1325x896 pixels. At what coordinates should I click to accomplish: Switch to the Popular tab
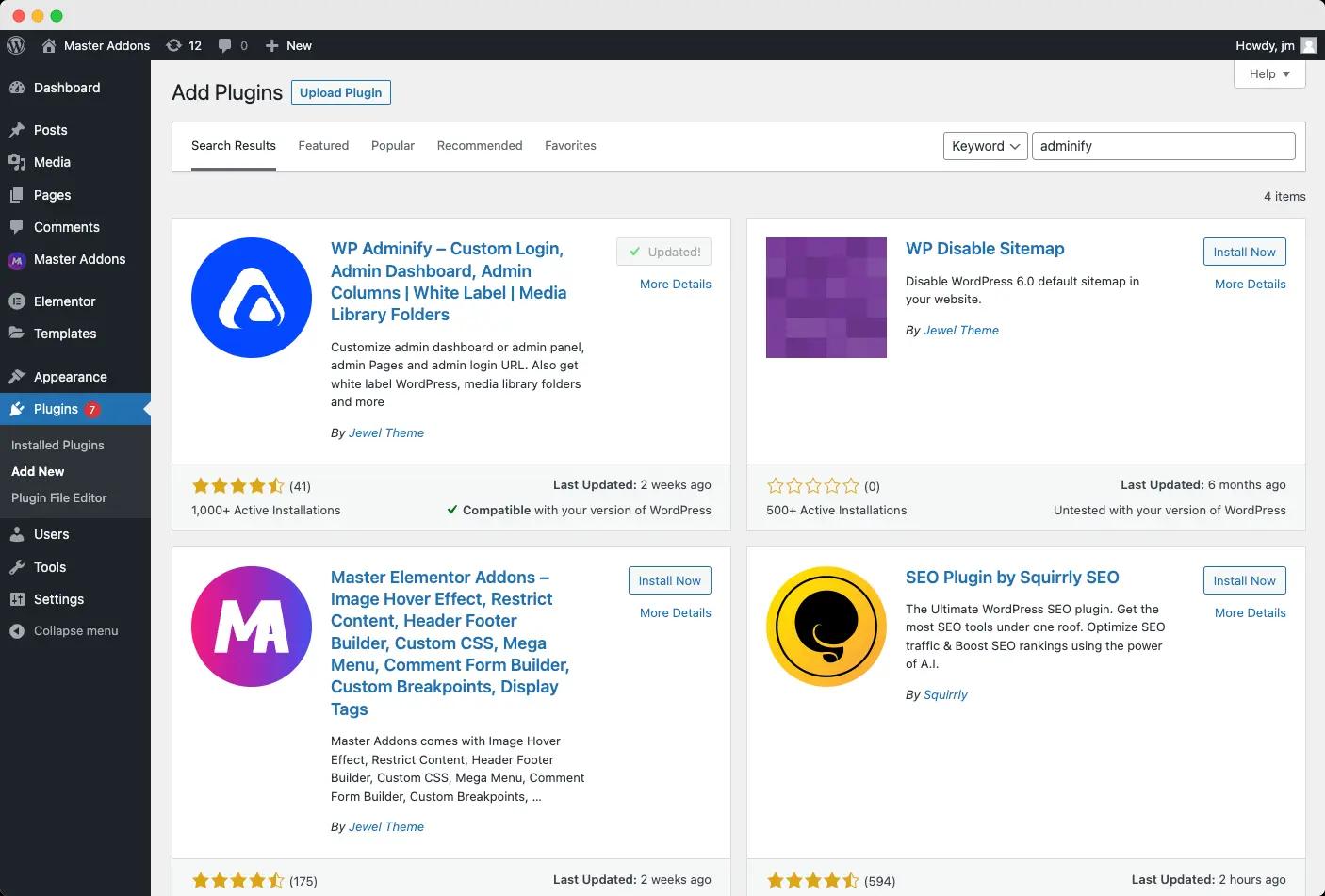click(393, 146)
